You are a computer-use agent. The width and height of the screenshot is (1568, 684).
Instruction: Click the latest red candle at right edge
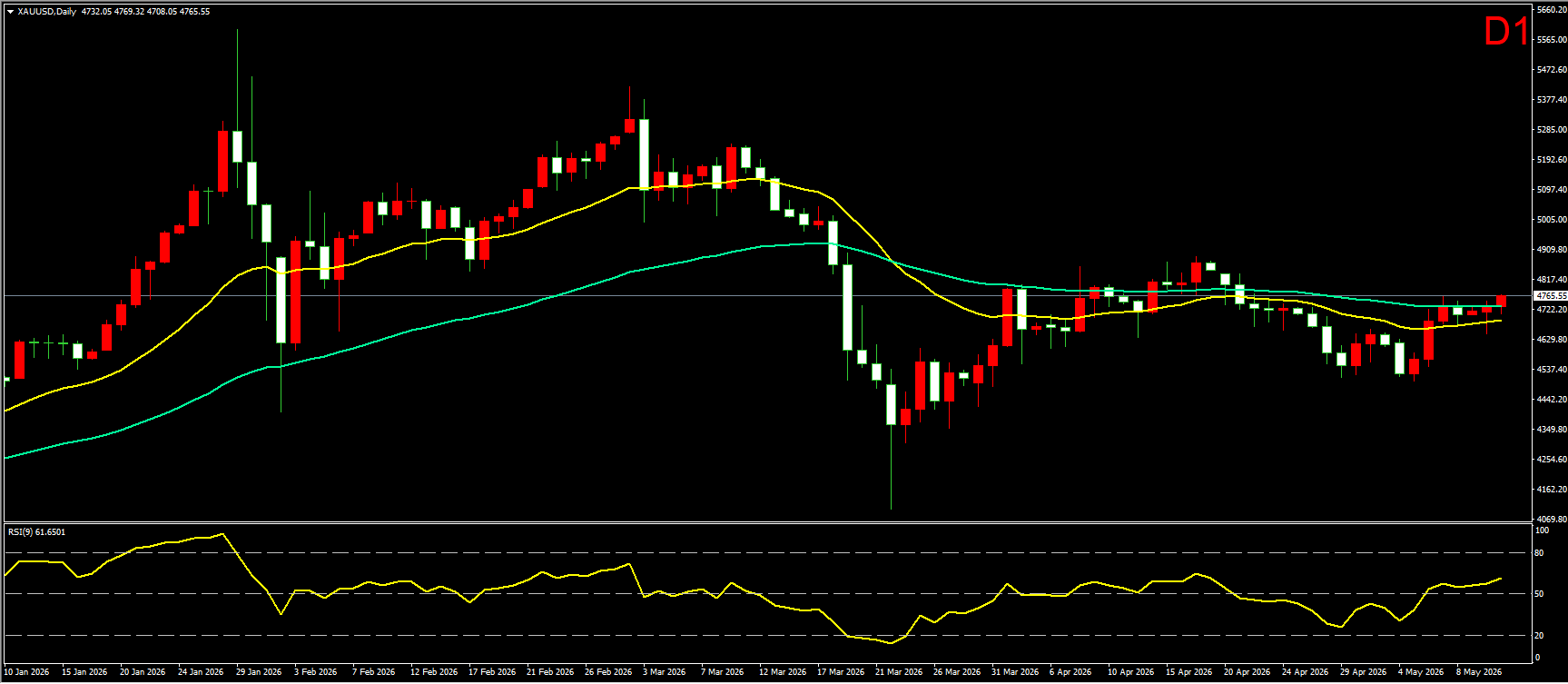(x=1502, y=302)
